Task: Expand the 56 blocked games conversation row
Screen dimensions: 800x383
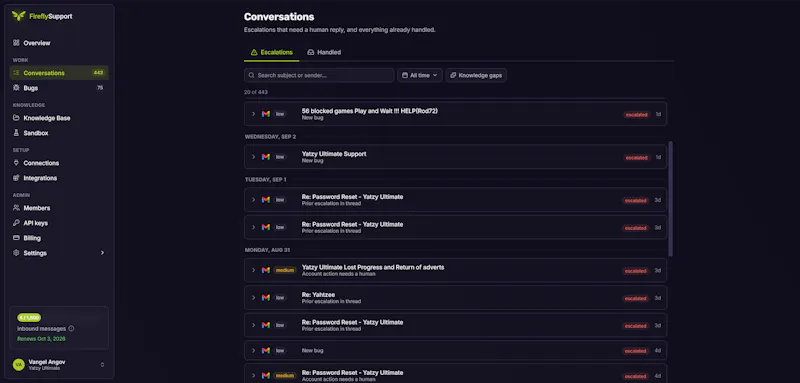Action: [254, 114]
